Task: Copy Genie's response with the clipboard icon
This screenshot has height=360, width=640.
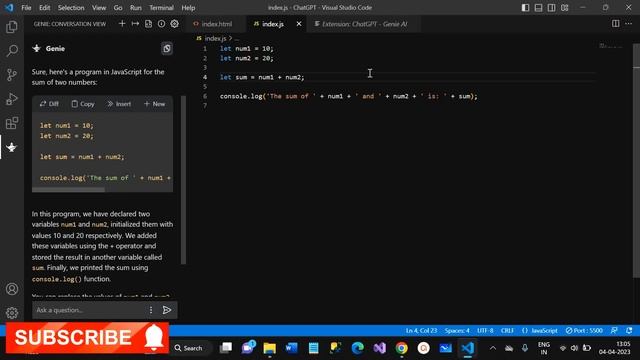Action: [167, 49]
